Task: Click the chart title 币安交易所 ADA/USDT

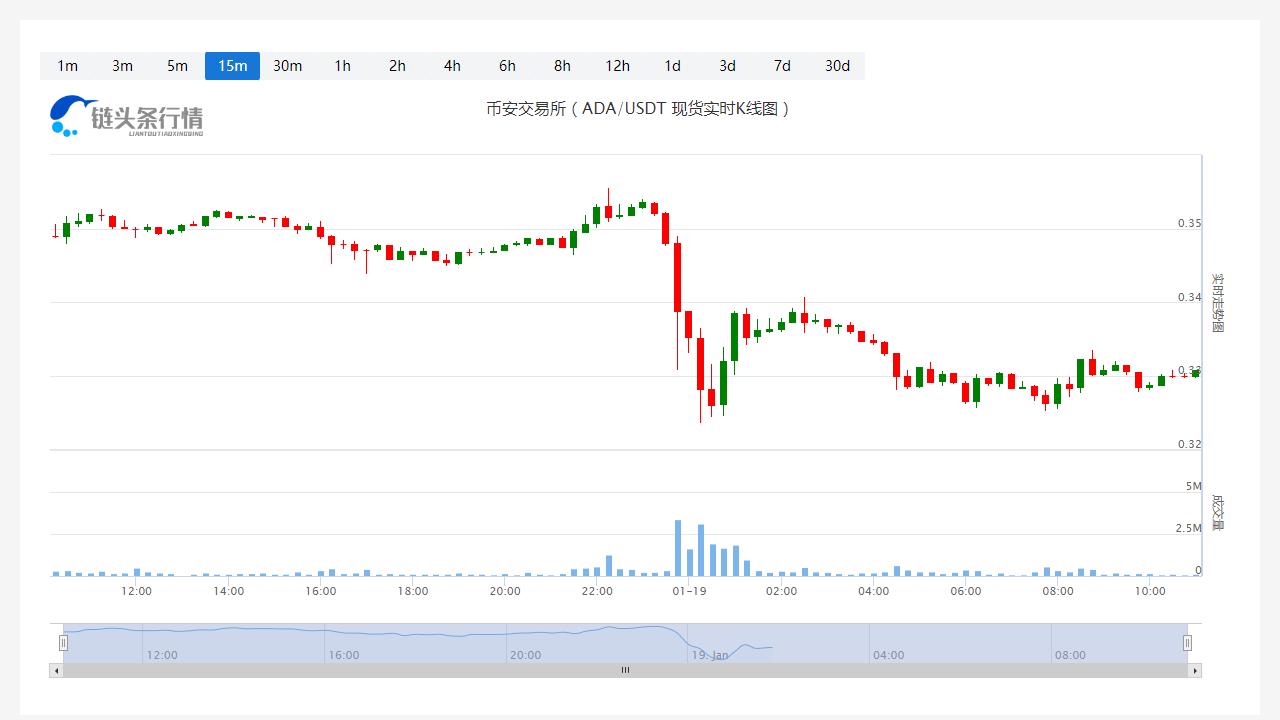Action: pos(638,108)
